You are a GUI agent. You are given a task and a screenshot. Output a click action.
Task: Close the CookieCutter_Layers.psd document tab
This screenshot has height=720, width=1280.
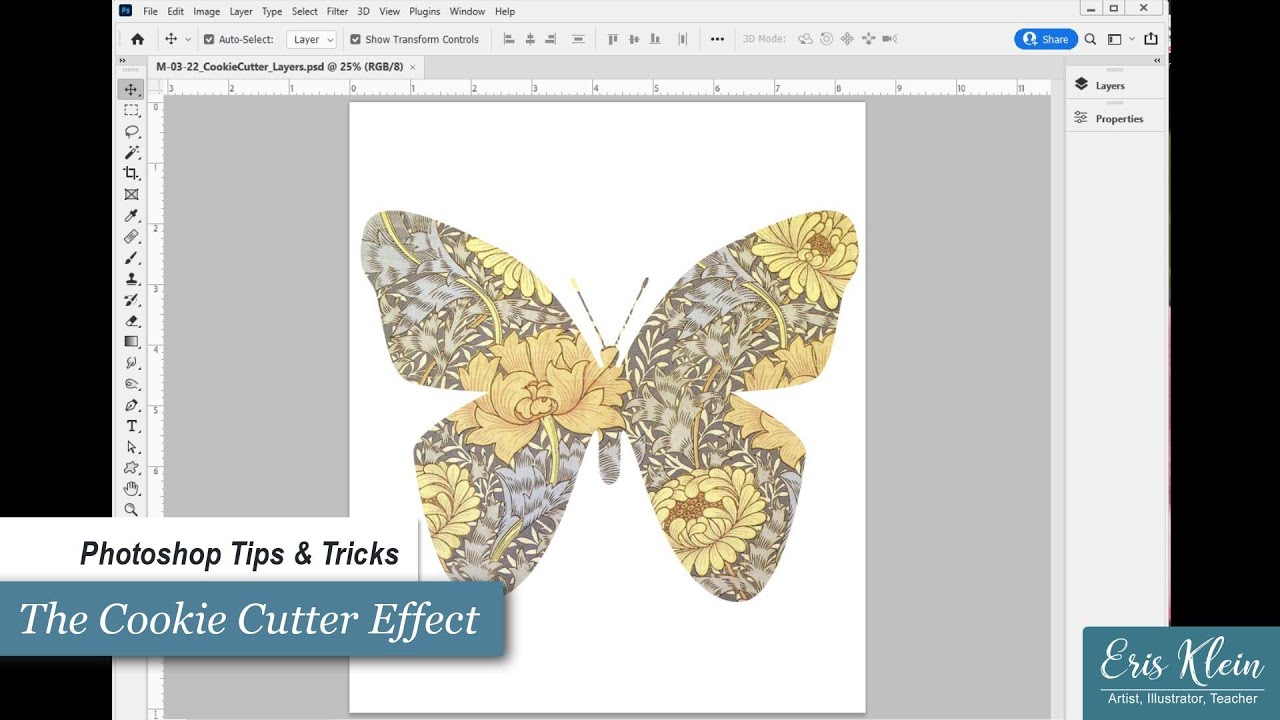[x=412, y=67]
